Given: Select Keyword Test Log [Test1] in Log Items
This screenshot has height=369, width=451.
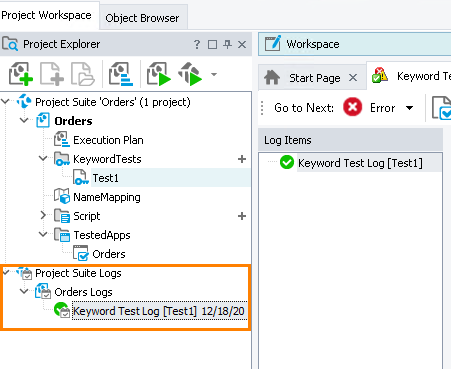Looking at the screenshot, I should 360,163.
